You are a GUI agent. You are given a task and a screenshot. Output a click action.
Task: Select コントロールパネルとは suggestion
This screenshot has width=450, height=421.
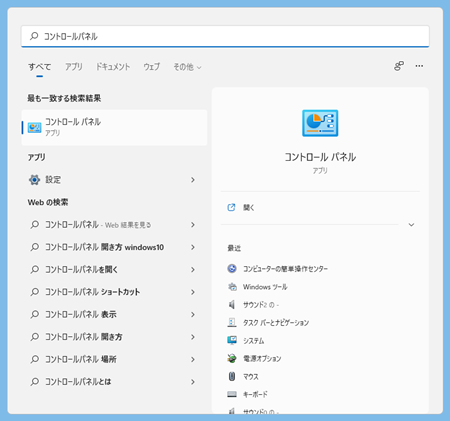click(x=114, y=382)
